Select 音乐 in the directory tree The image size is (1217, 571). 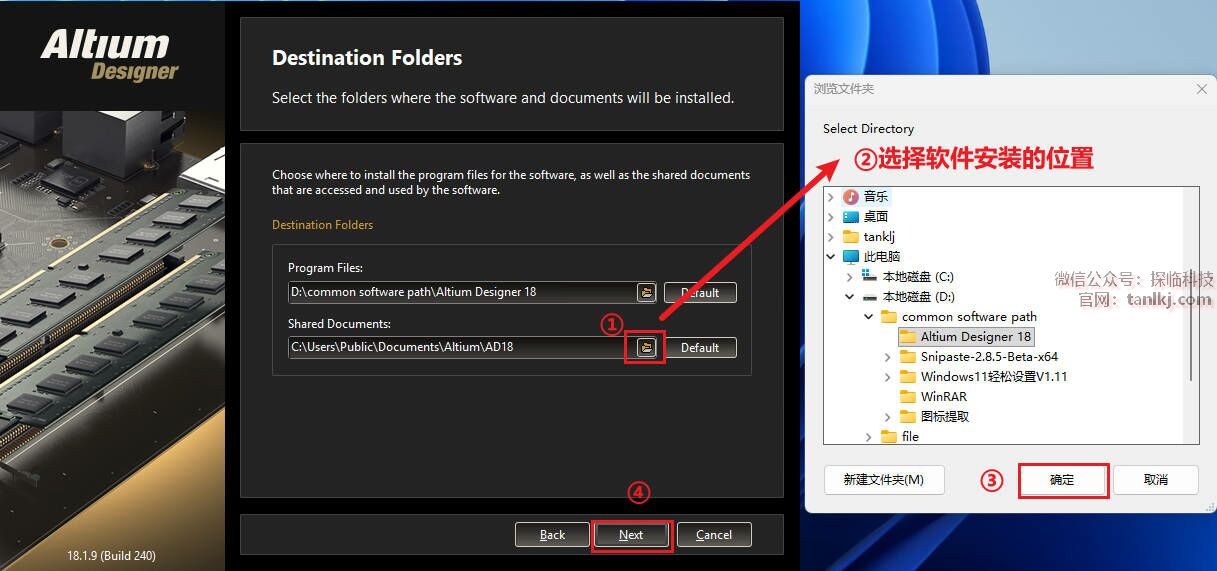(876, 197)
